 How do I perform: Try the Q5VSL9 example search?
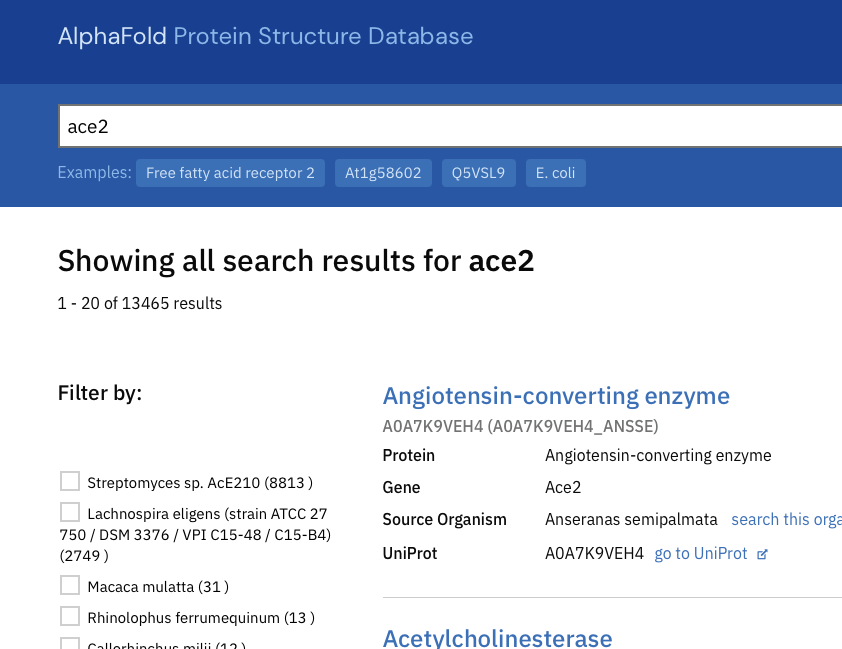click(x=478, y=173)
